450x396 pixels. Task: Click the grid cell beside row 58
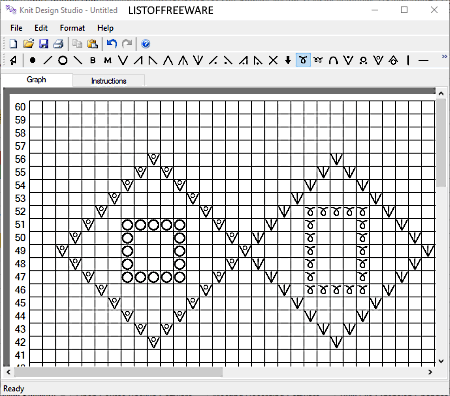[36, 134]
